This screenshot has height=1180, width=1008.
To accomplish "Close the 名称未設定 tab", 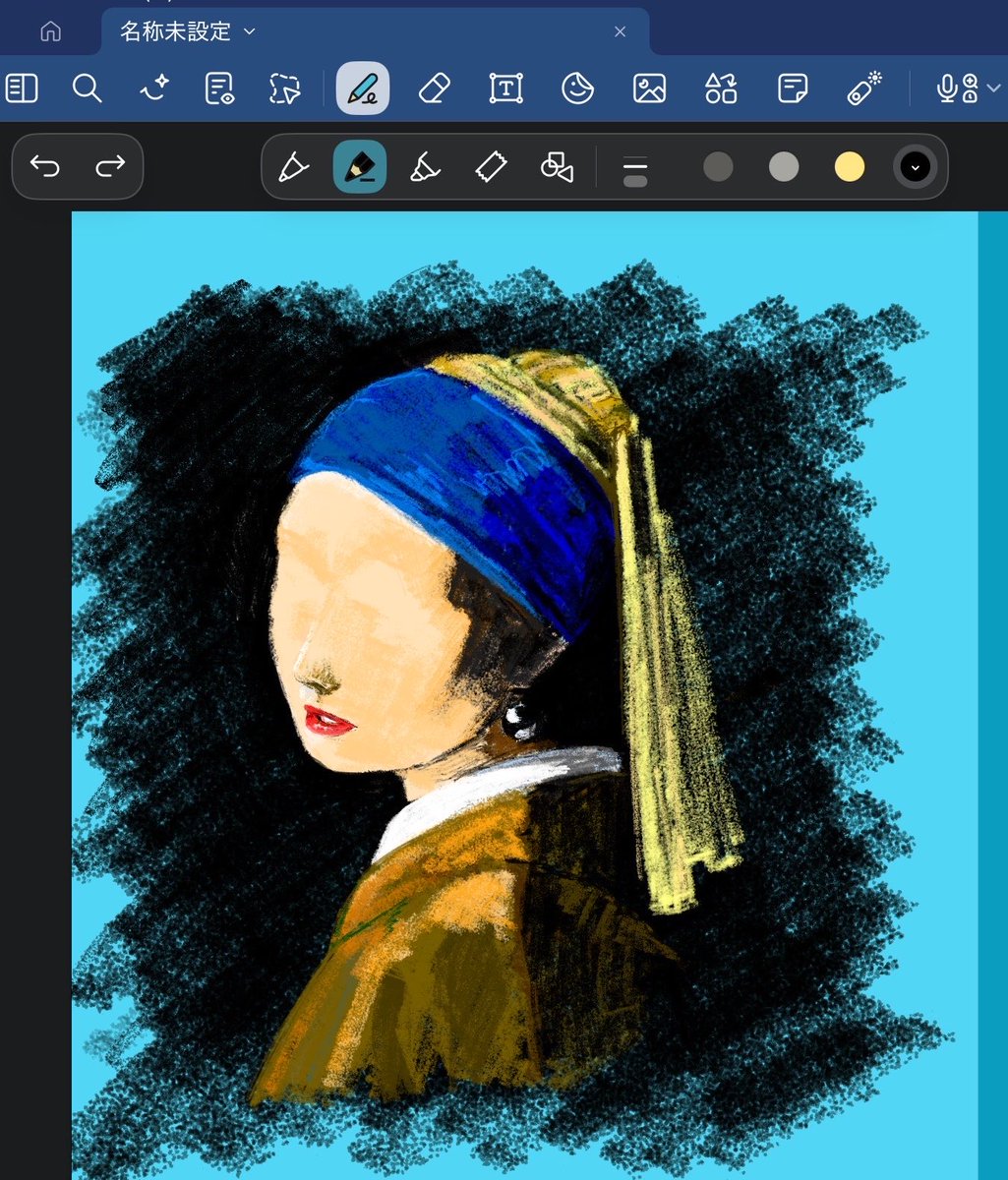I will click(620, 31).
